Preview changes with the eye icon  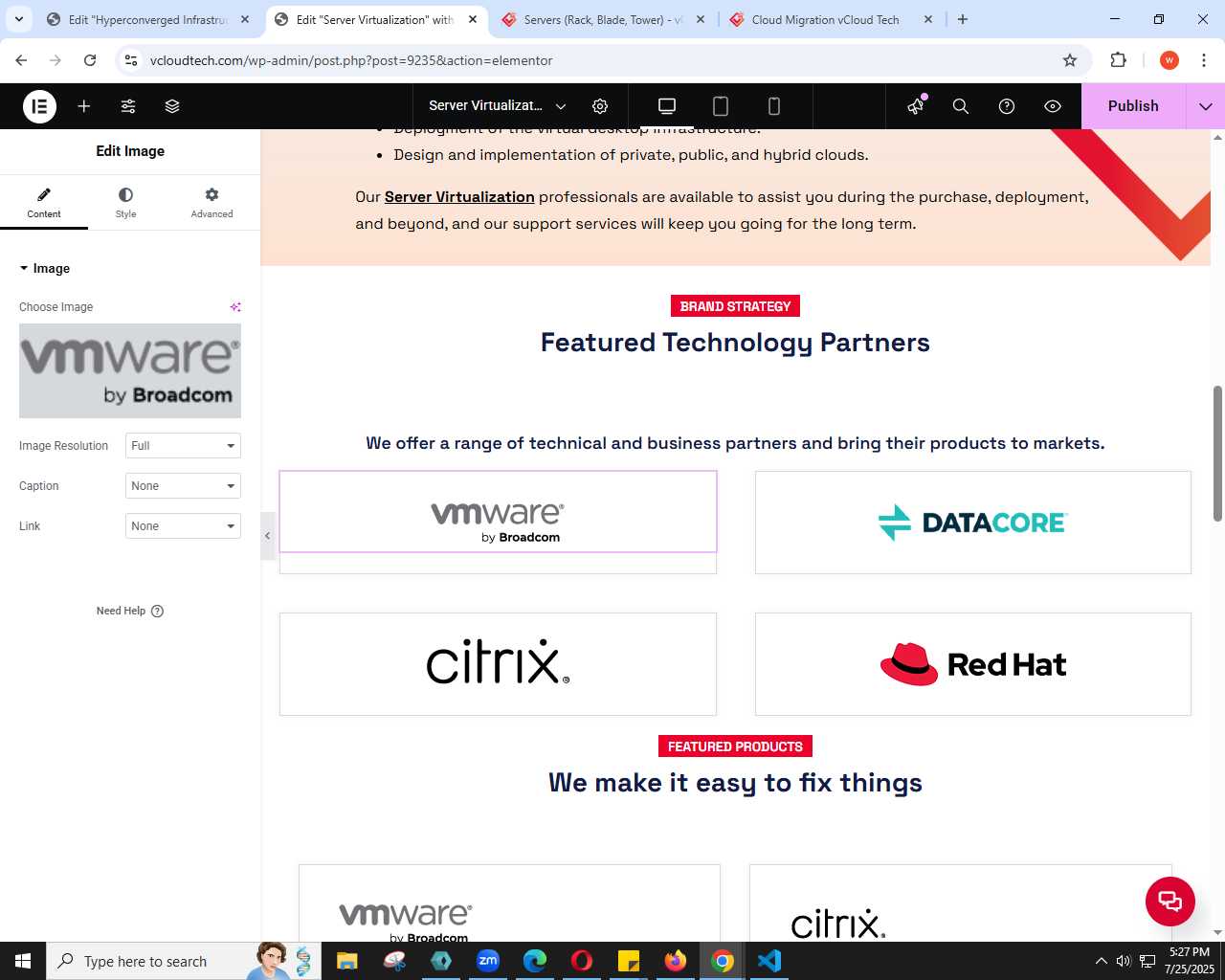tap(1053, 106)
